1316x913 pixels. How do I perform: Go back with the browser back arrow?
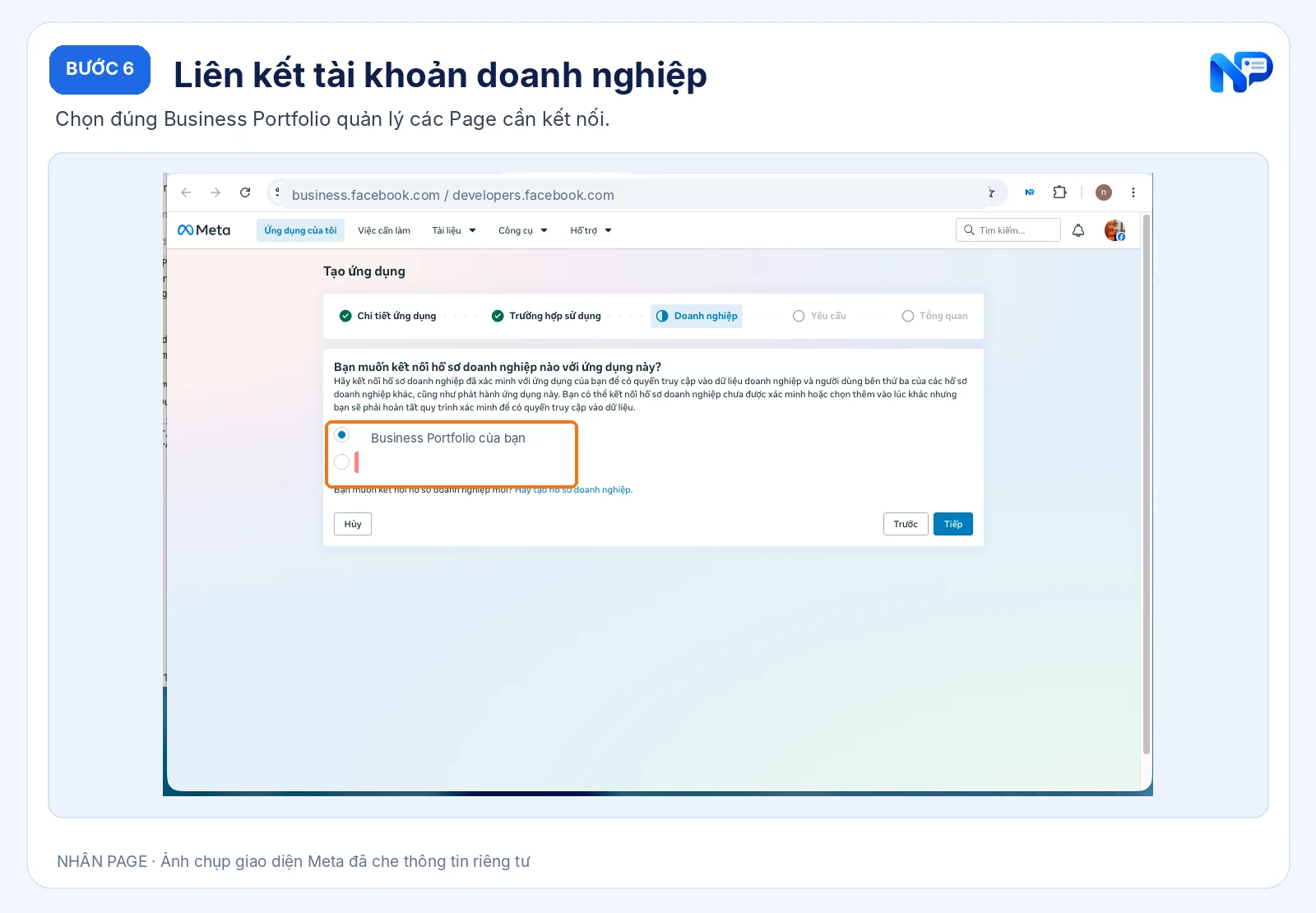click(186, 192)
